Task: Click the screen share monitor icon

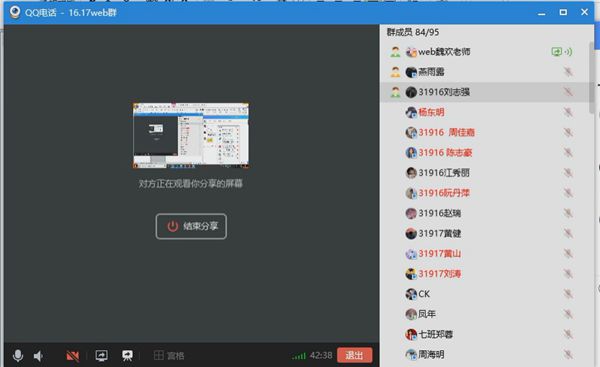Action: pos(101,356)
